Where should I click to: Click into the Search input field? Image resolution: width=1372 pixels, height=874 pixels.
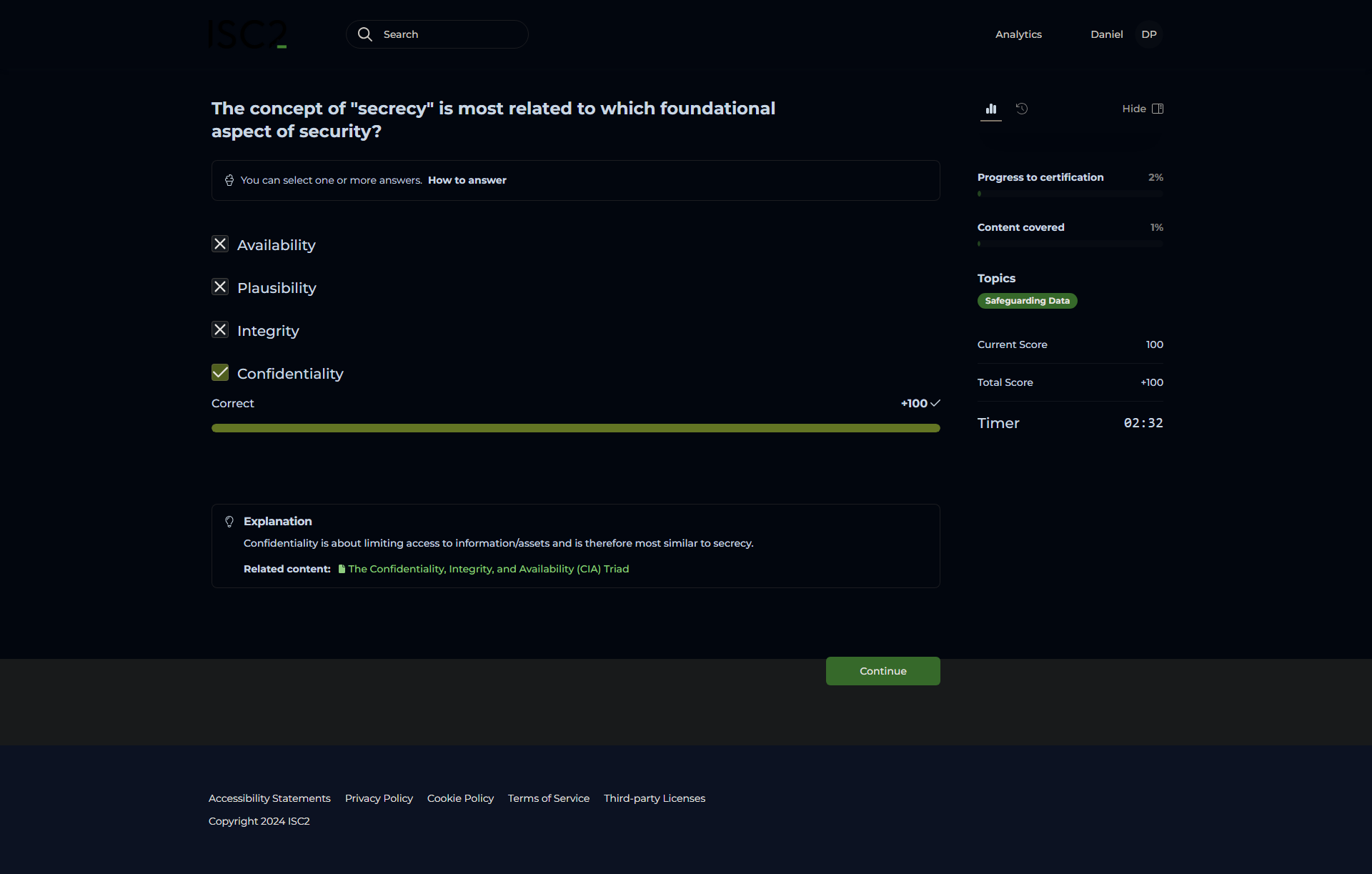[450, 34]
